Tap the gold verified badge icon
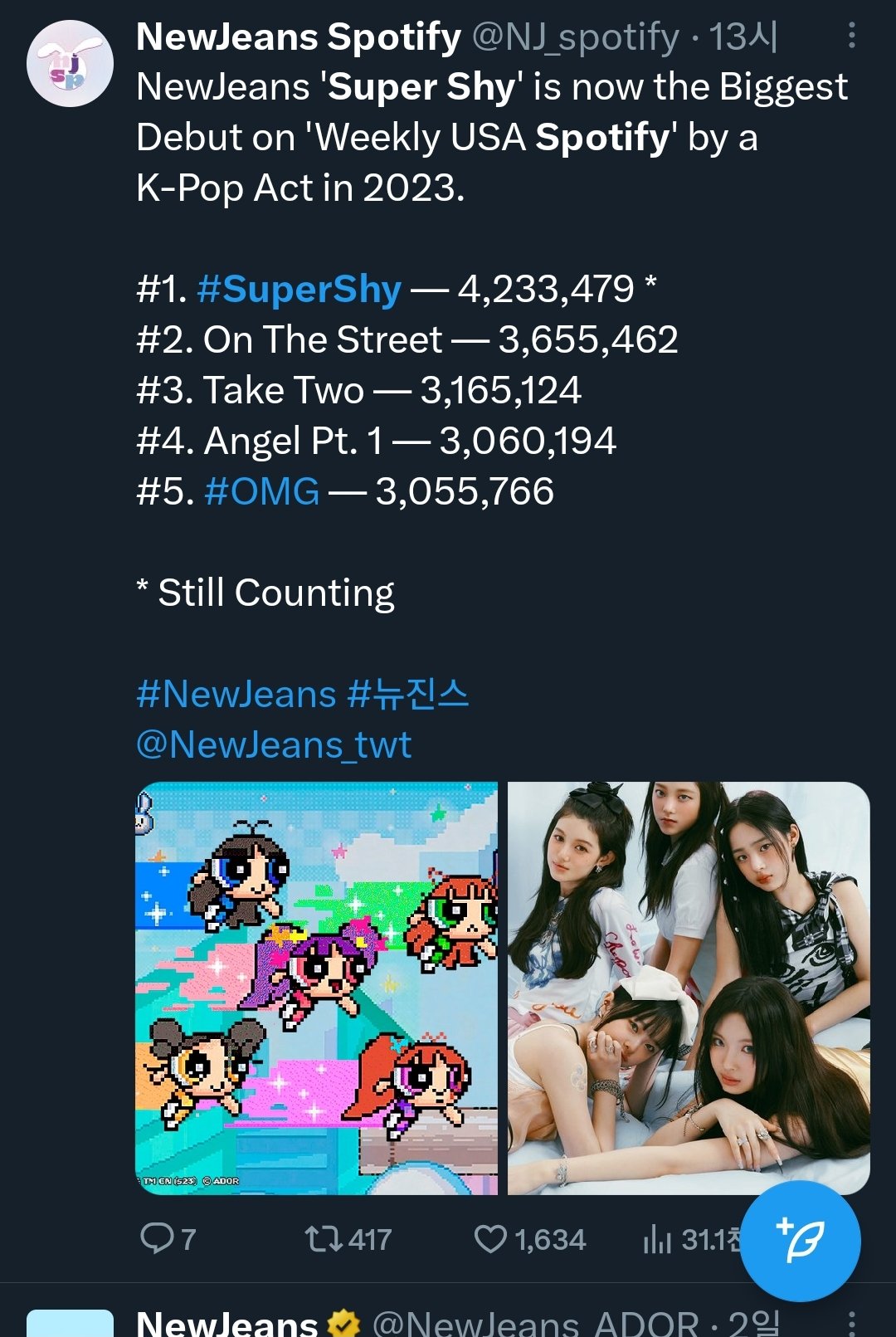896x1337 pixels. [x=343, y=1323]
